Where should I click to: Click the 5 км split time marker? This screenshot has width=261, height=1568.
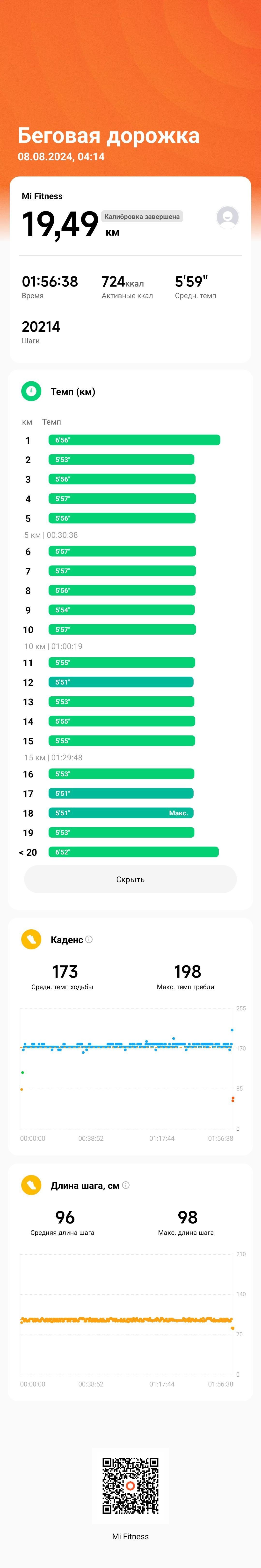(51, 535)
